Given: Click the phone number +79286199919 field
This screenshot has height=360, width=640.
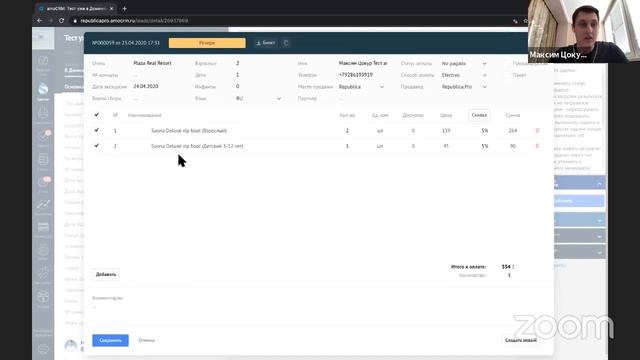Looking at the screenshot, I should [356, 75].
